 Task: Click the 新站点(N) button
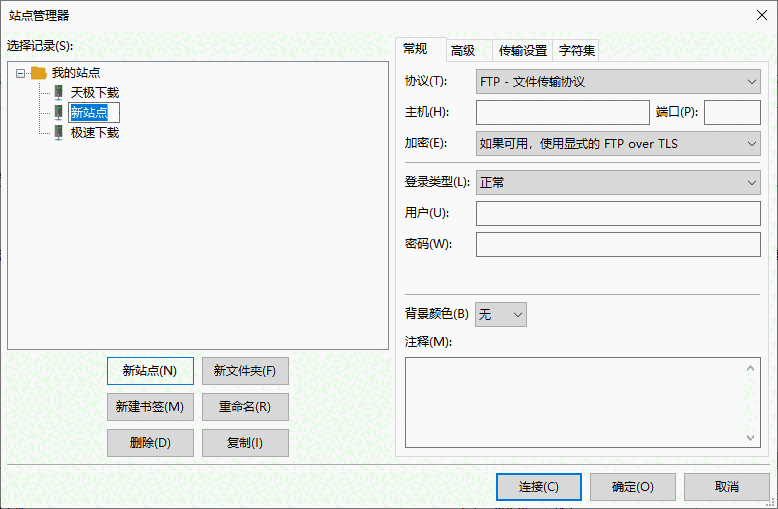coord(150,371)
